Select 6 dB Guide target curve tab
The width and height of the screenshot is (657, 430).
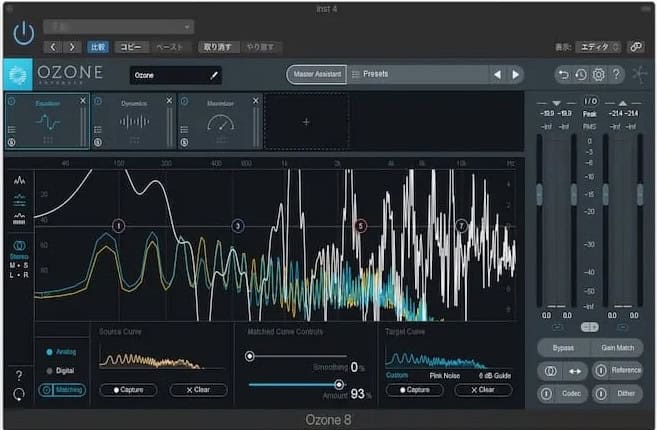495,376
